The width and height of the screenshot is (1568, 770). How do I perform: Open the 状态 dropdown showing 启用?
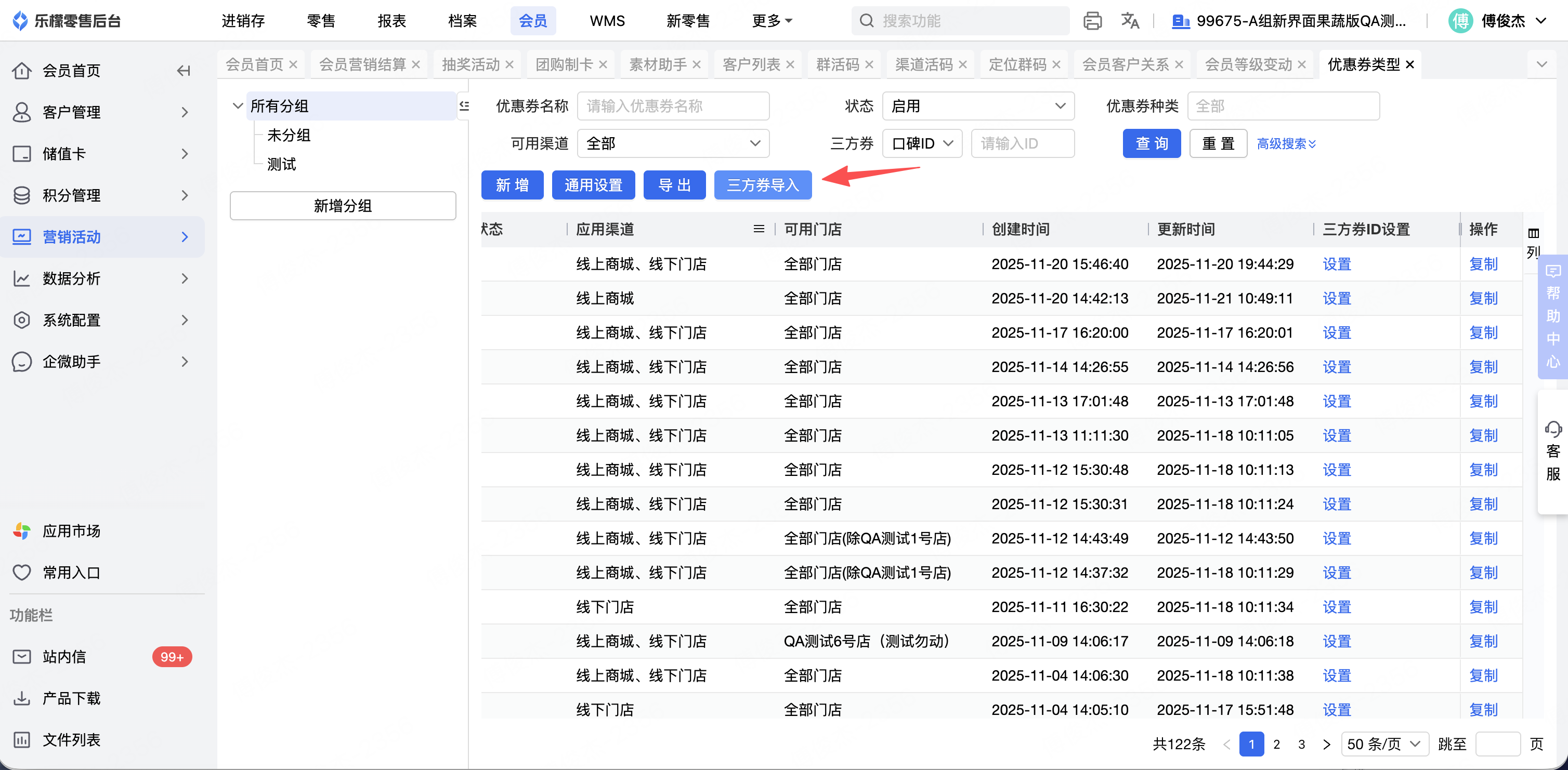point(977,107)
